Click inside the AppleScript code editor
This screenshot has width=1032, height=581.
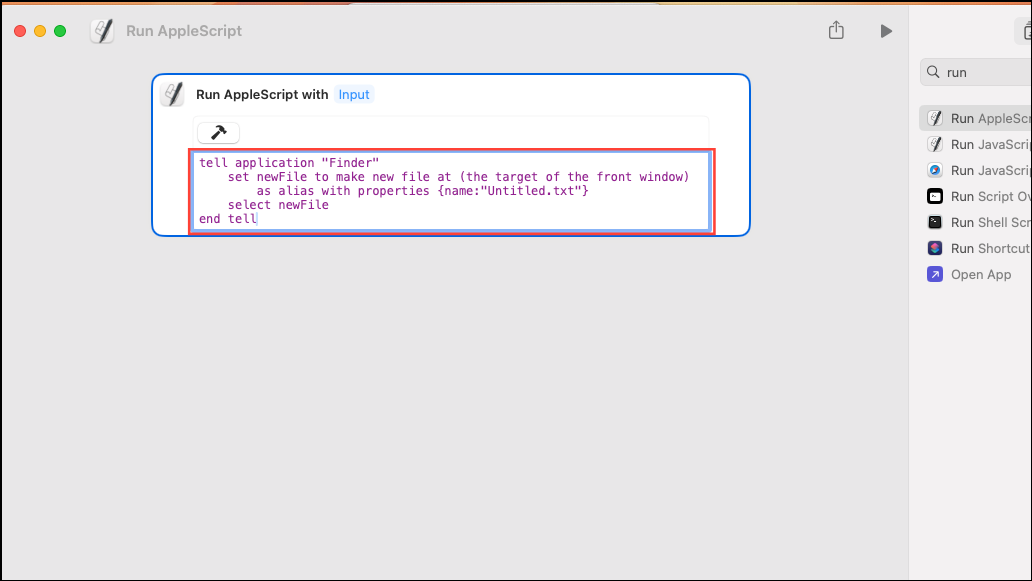(x=450, y=191)
